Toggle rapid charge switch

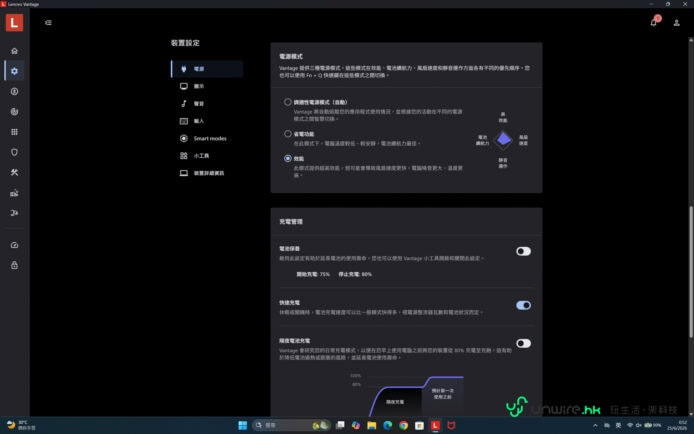coord(523,305)
